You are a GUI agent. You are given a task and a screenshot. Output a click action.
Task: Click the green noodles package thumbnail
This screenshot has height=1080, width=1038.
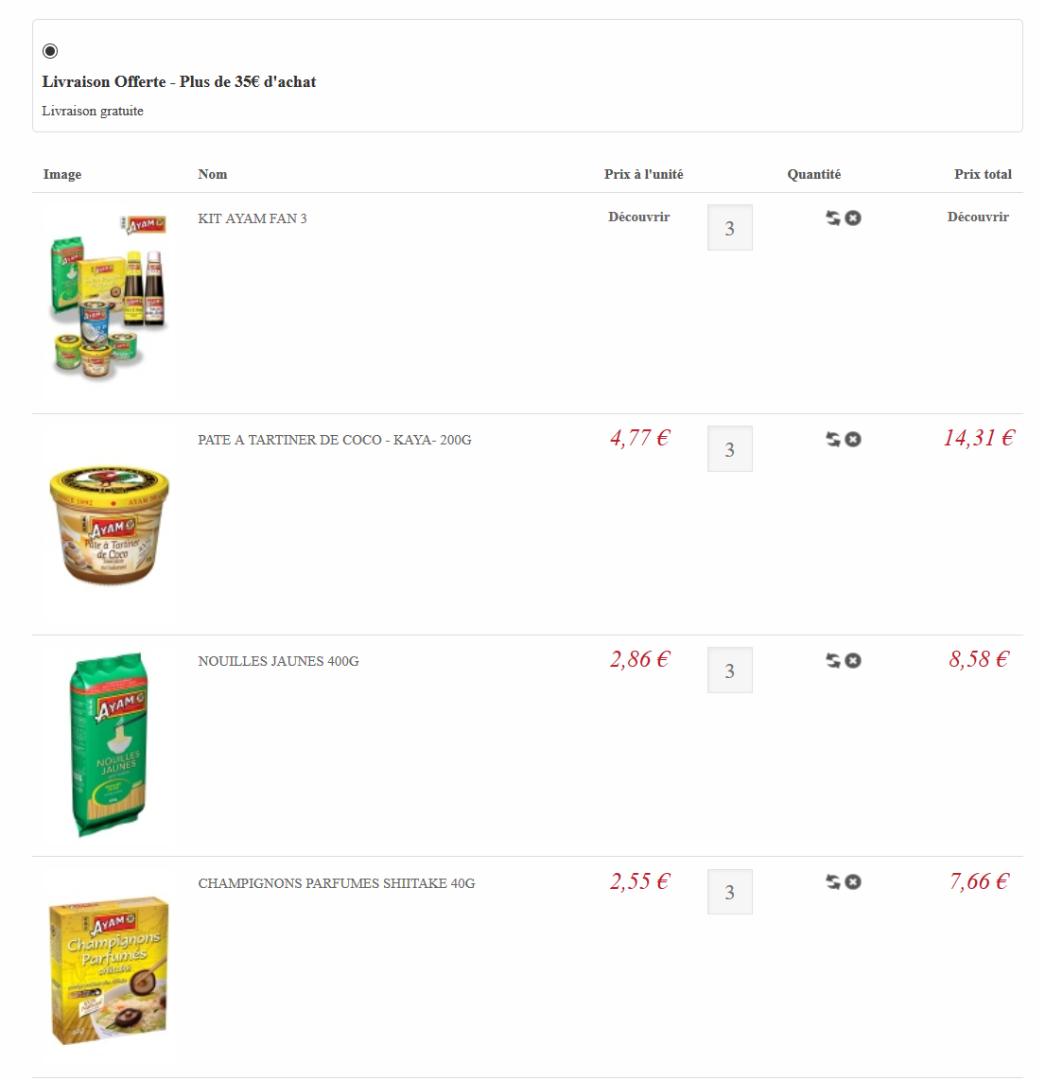[x=108, y=744]
